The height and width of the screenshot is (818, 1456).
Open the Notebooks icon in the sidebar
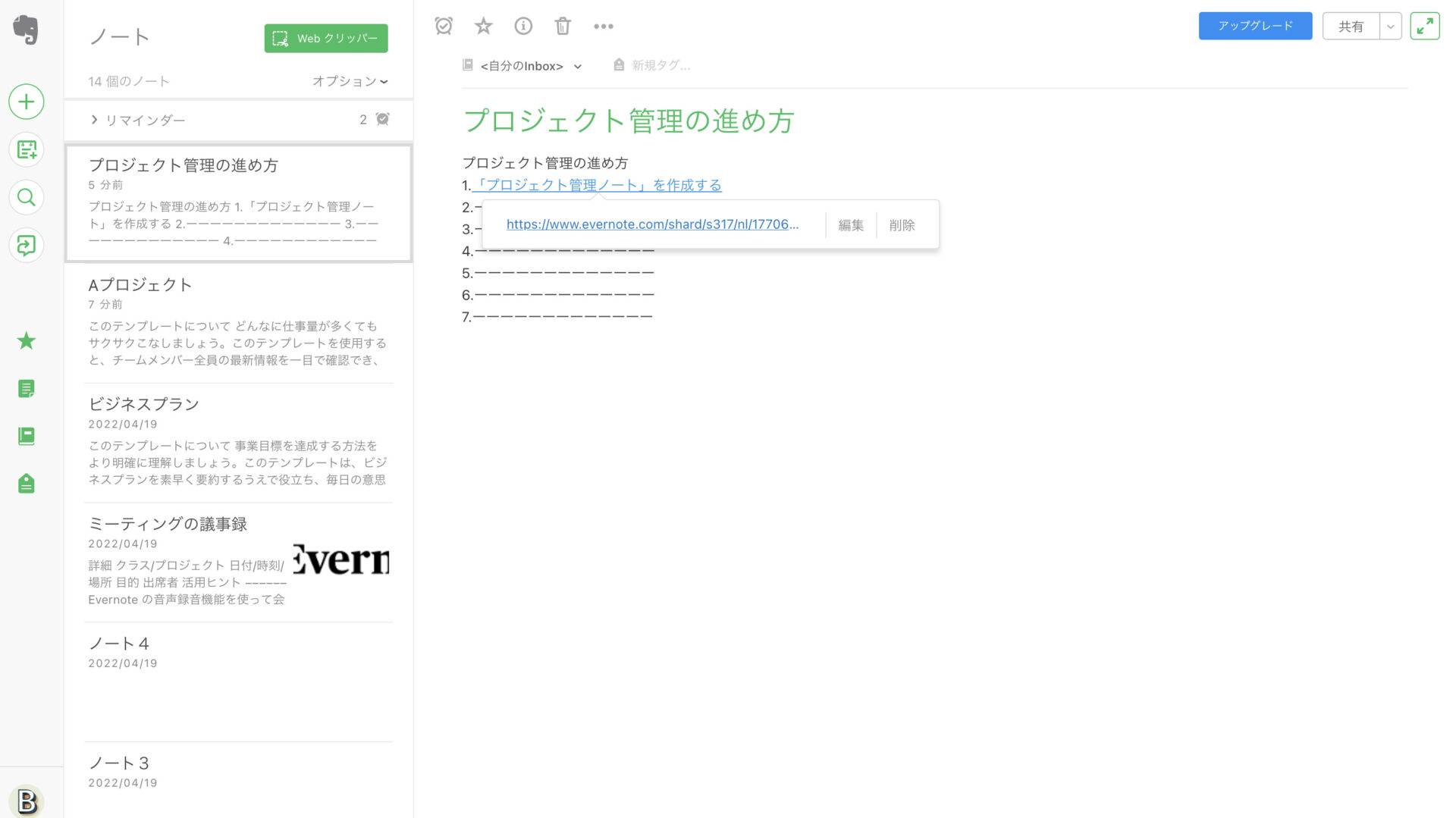(x=26, y=436)
